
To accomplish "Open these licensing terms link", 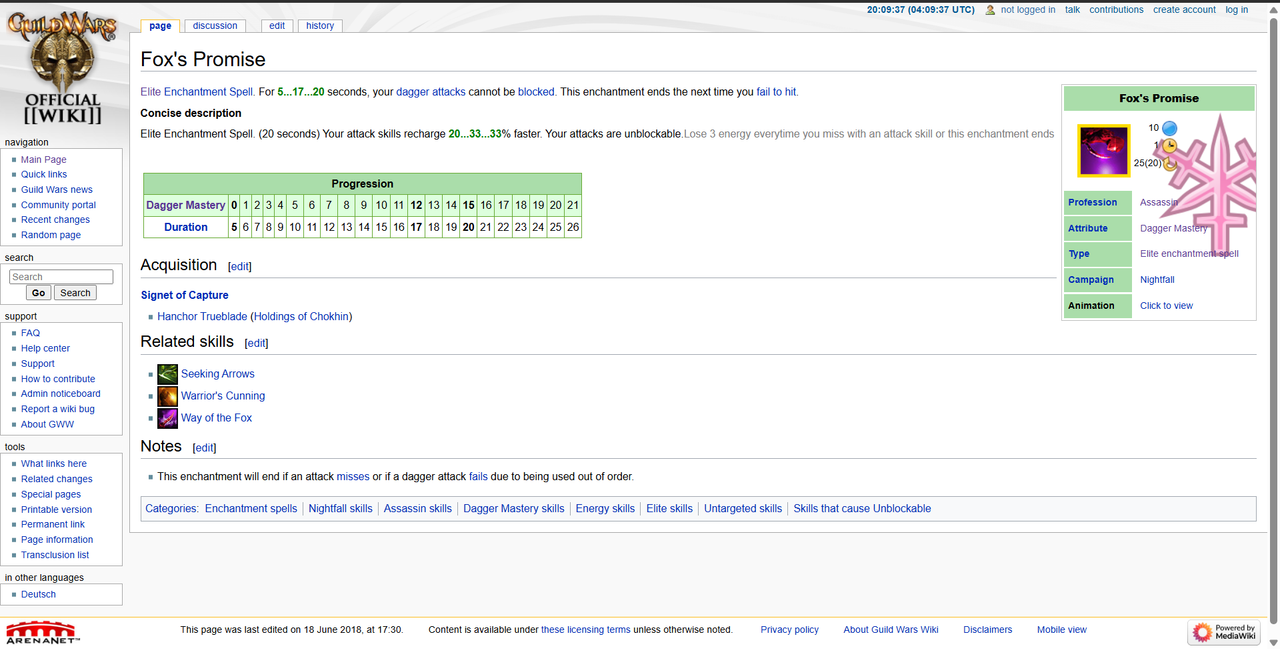I will (586, 630).
